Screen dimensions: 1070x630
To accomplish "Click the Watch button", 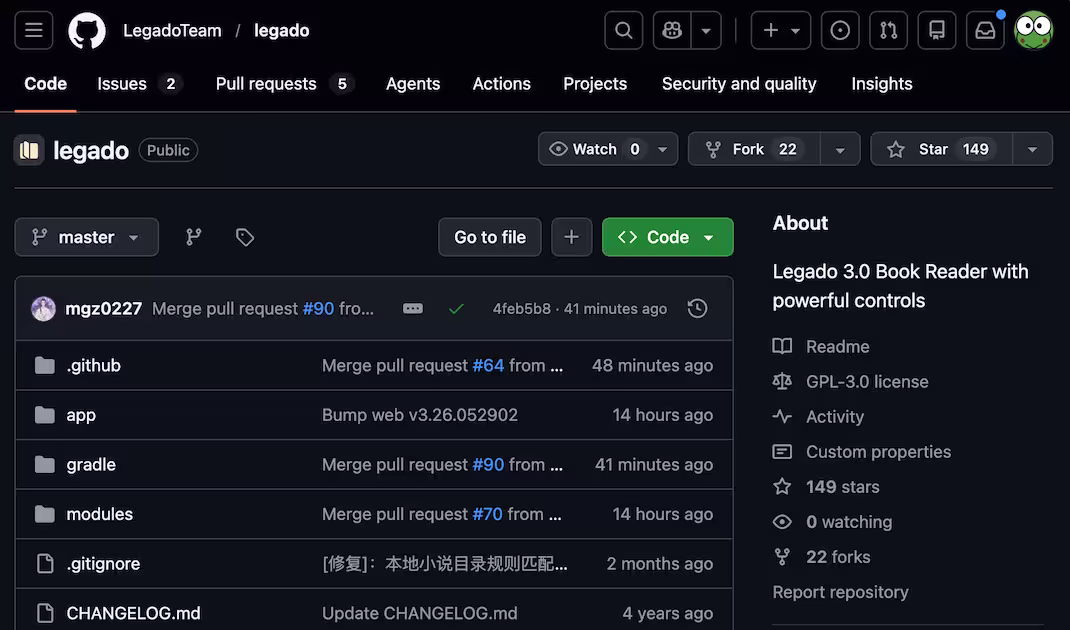I will [x=593, y=149].
